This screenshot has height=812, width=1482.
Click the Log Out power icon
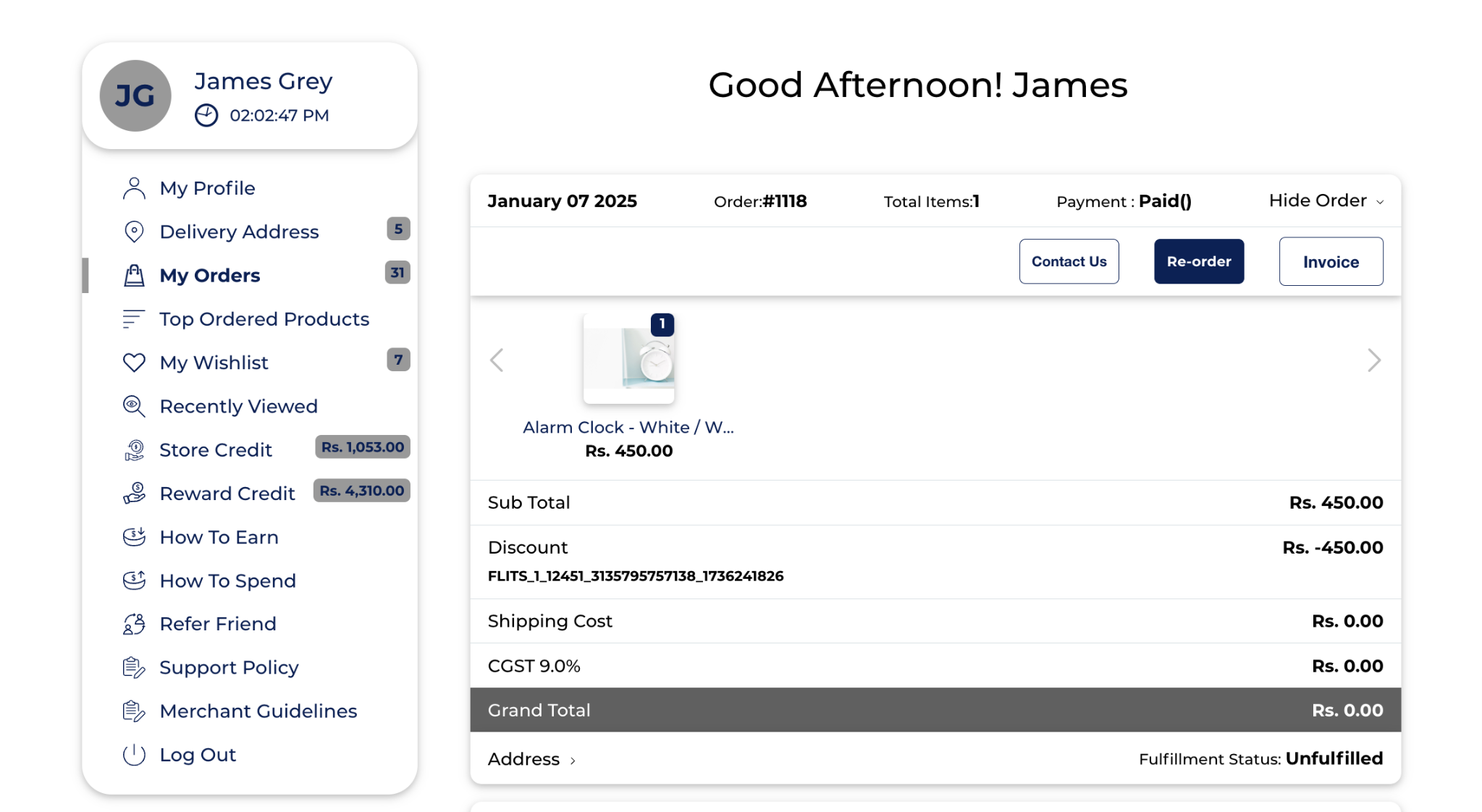134,755
